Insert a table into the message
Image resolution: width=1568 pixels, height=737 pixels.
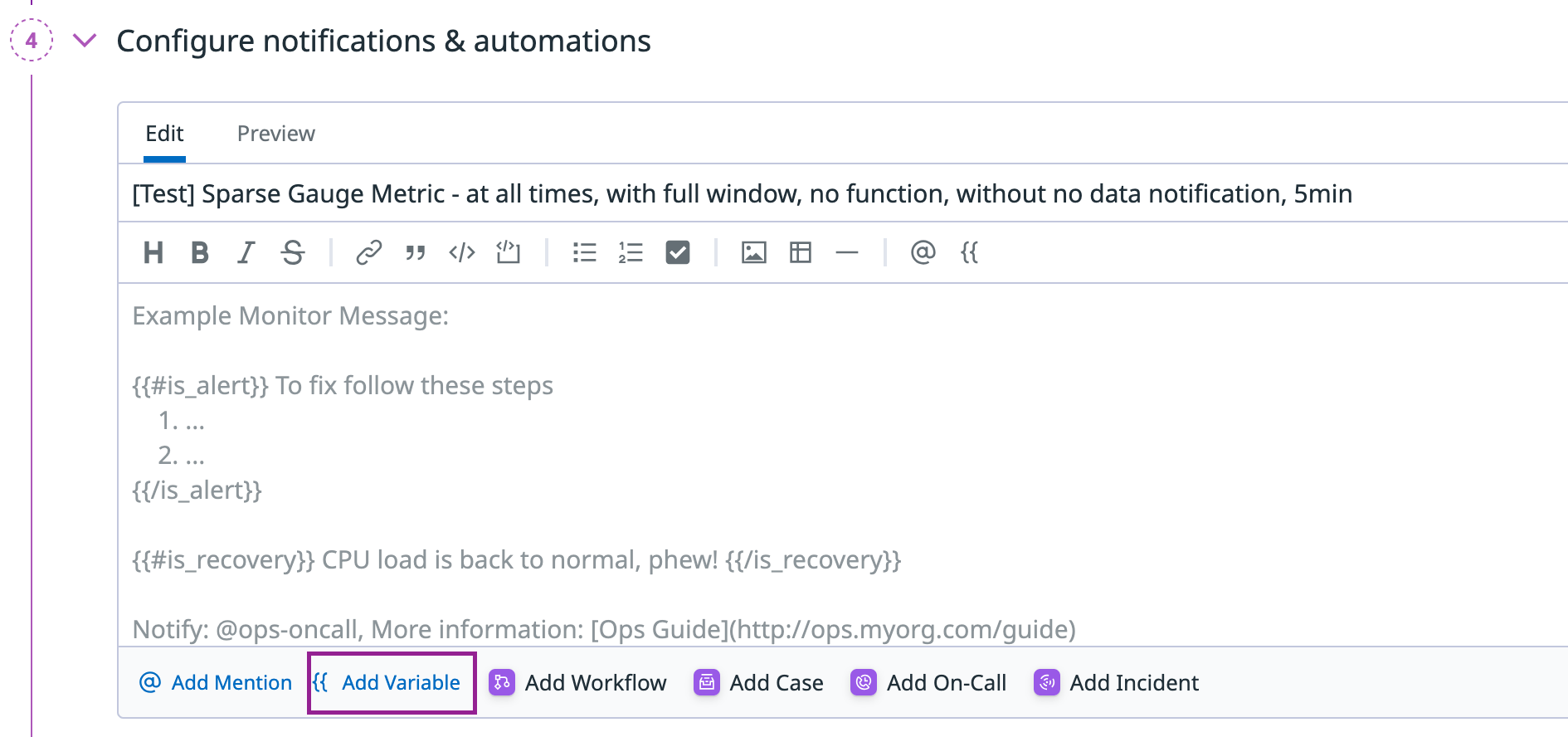(801, 252)
